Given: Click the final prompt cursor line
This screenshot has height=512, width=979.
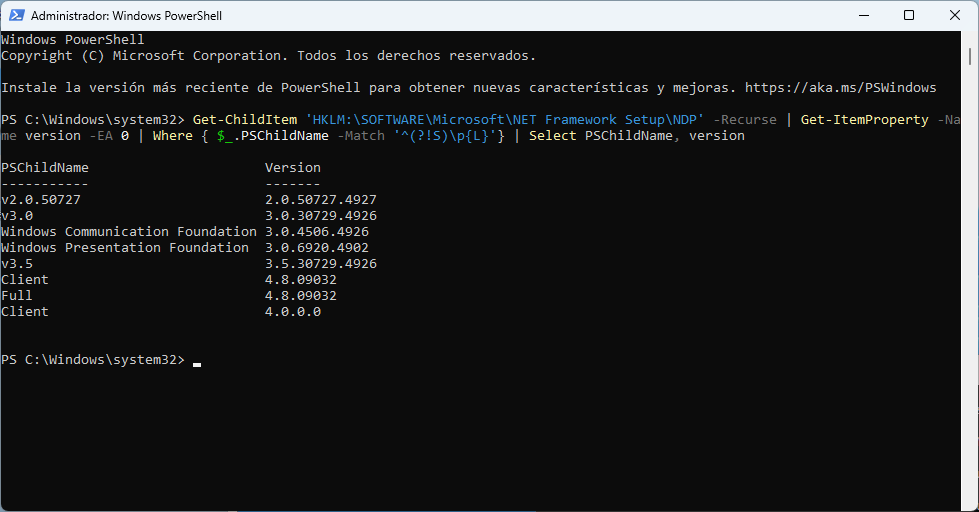Looking at the screenshot, I should (101, 360).
